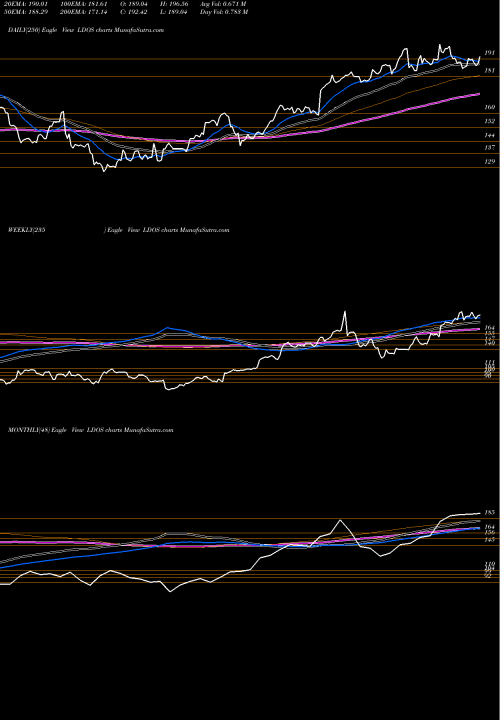This screenshot has height=720, width=500.
Task: Click the 144 price label on daily chart
Action: 490,135
